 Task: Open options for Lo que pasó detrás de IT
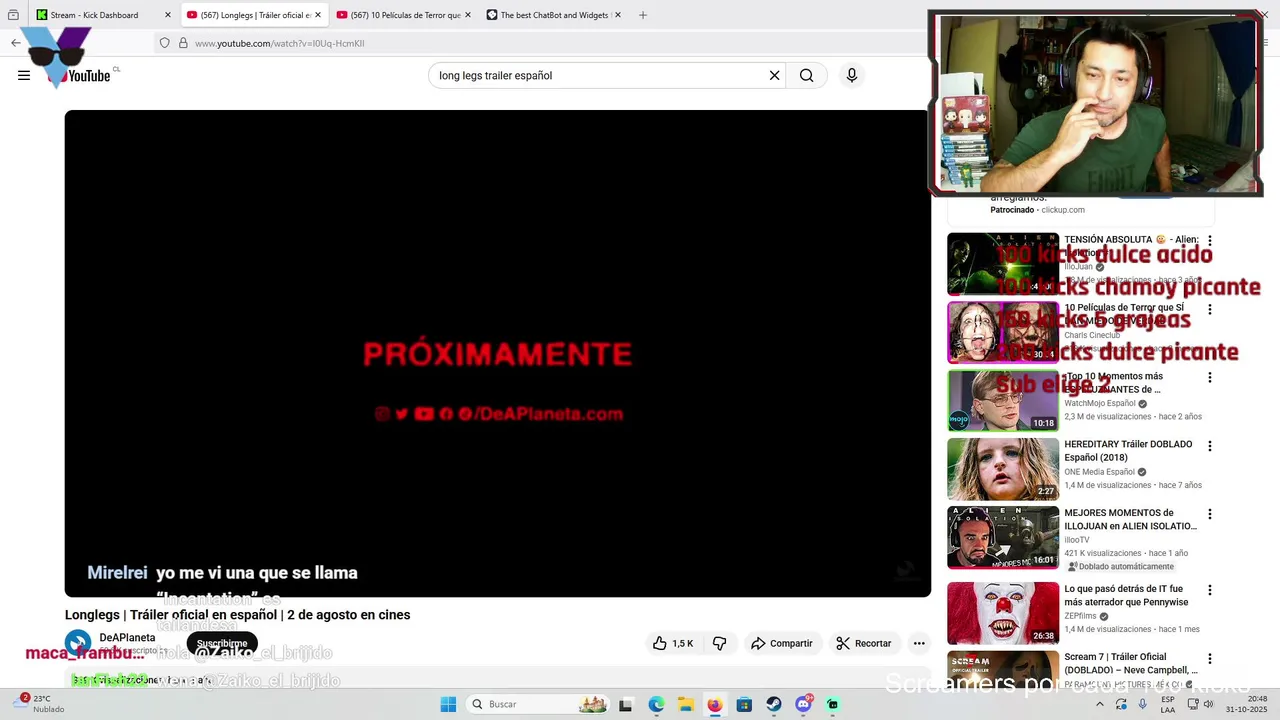(1210, 591)
